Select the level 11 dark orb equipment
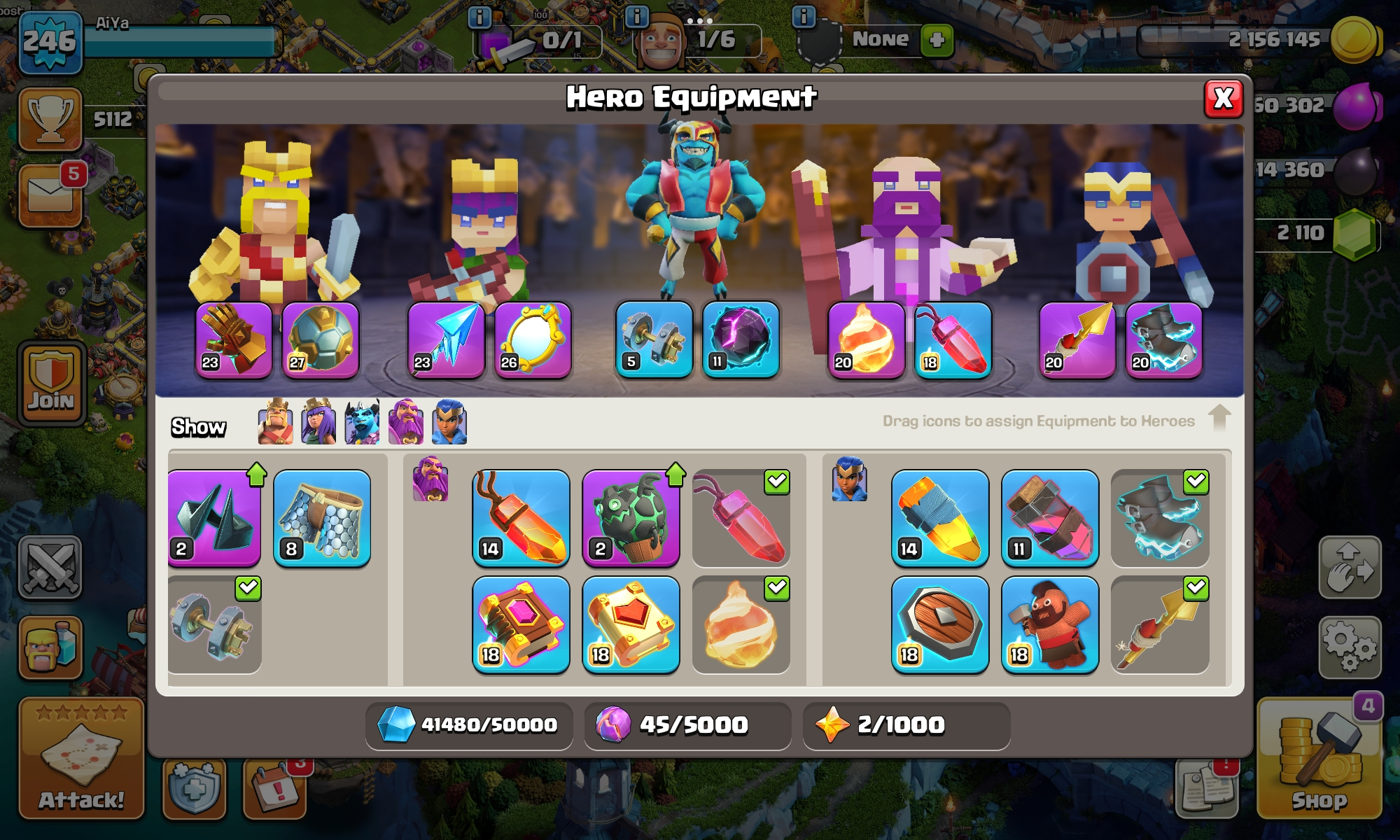 pos(741,341)
